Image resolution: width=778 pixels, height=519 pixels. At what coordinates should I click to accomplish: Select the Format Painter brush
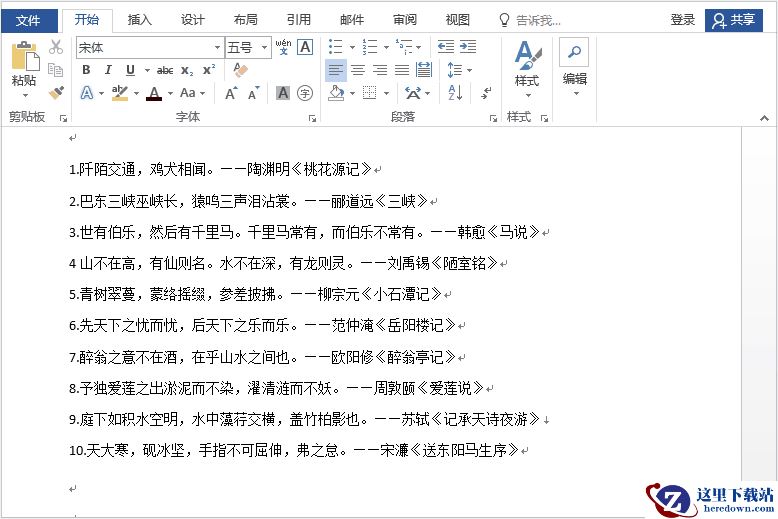56,92
